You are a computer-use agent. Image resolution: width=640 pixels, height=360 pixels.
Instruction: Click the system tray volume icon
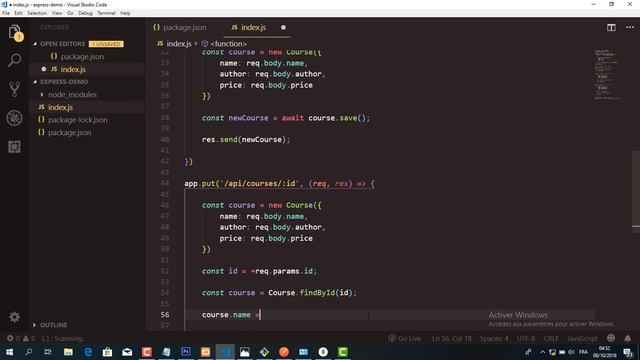point(571,352)
